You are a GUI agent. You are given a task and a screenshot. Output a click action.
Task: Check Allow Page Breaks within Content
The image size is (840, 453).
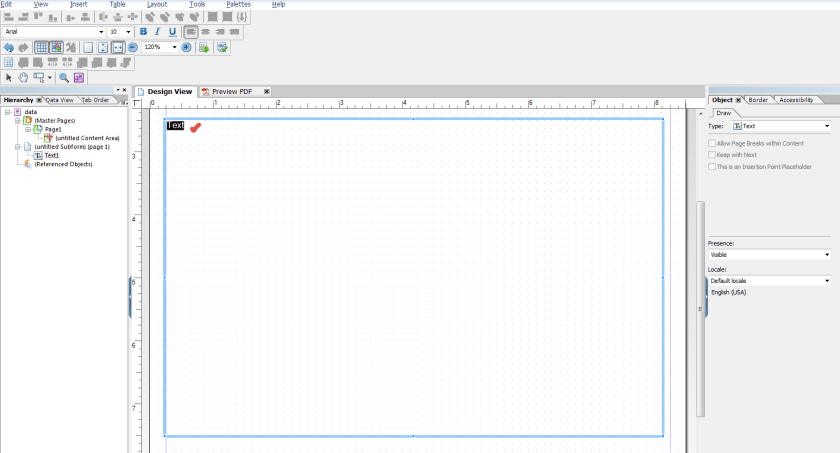click(x=712, y=143)
